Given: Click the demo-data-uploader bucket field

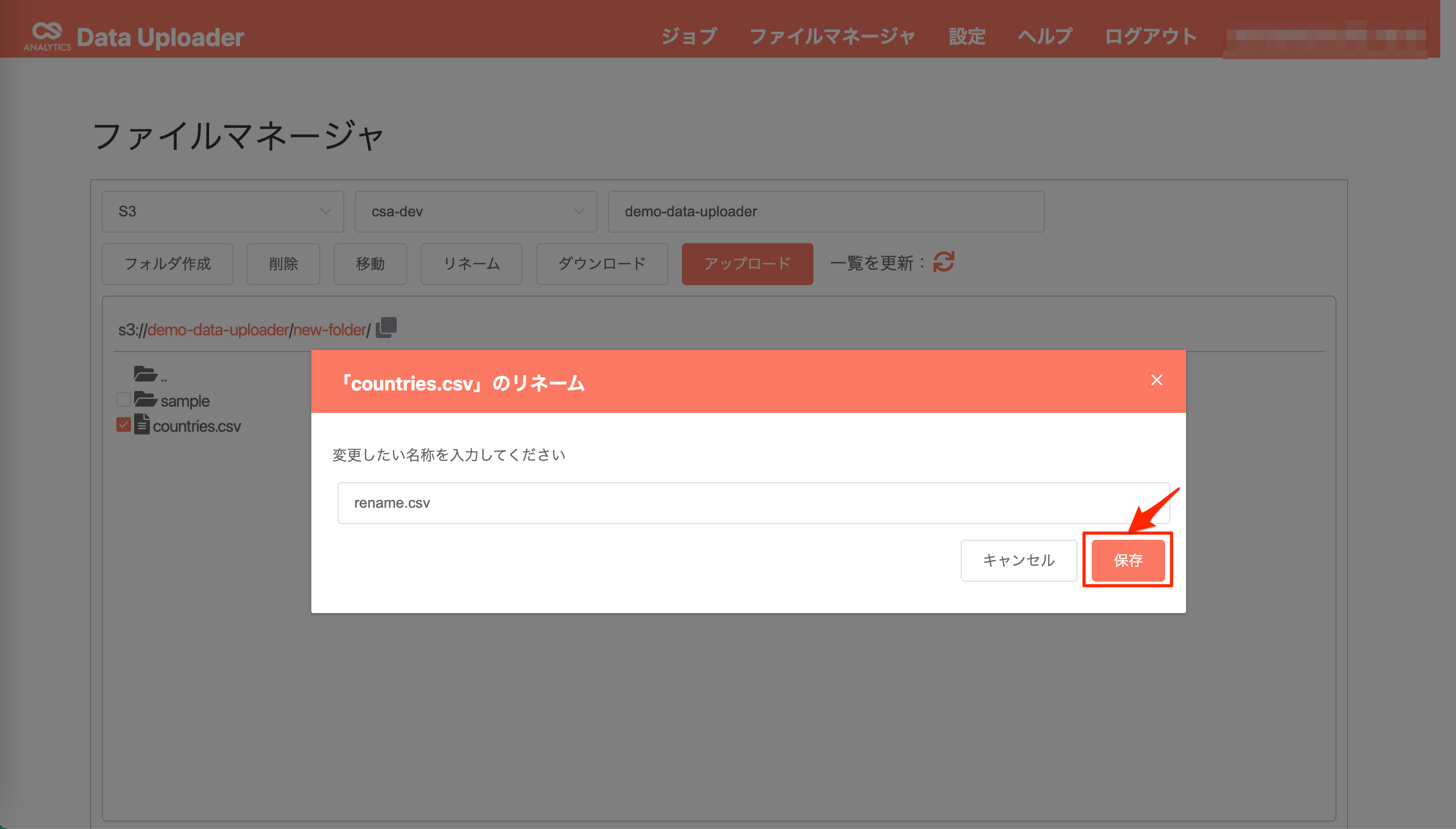Looking at the screenshot, I should pyautogui.click(x=825, y=211).
